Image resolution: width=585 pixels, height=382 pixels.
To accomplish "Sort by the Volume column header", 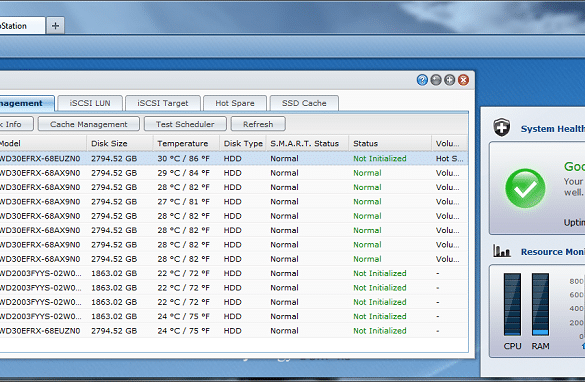I will (x=450, y=144).
